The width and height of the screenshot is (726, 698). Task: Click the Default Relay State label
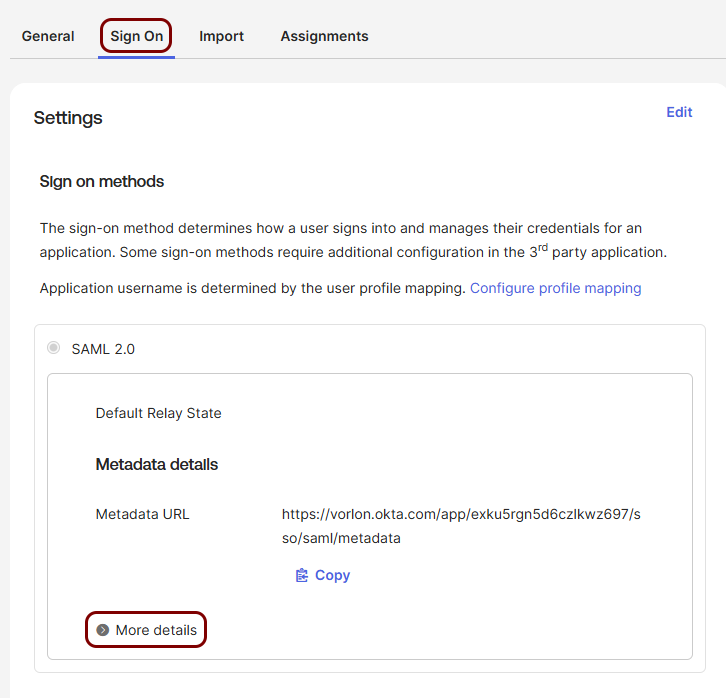pyautogui.click(x=158, y=413)
